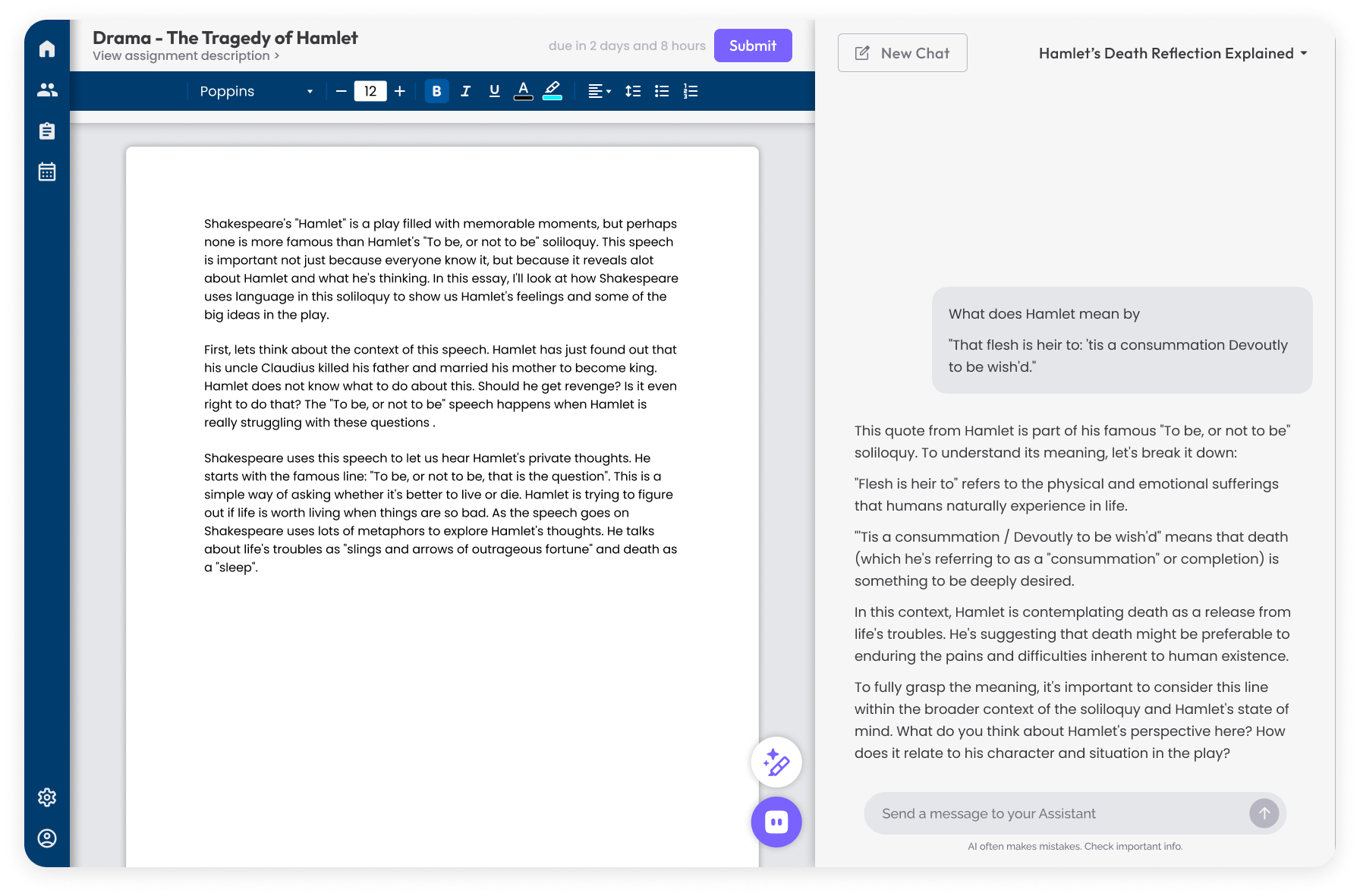Expand the text alignment dropdown
The image size is (1360, 896).
[x=599, y=92]
